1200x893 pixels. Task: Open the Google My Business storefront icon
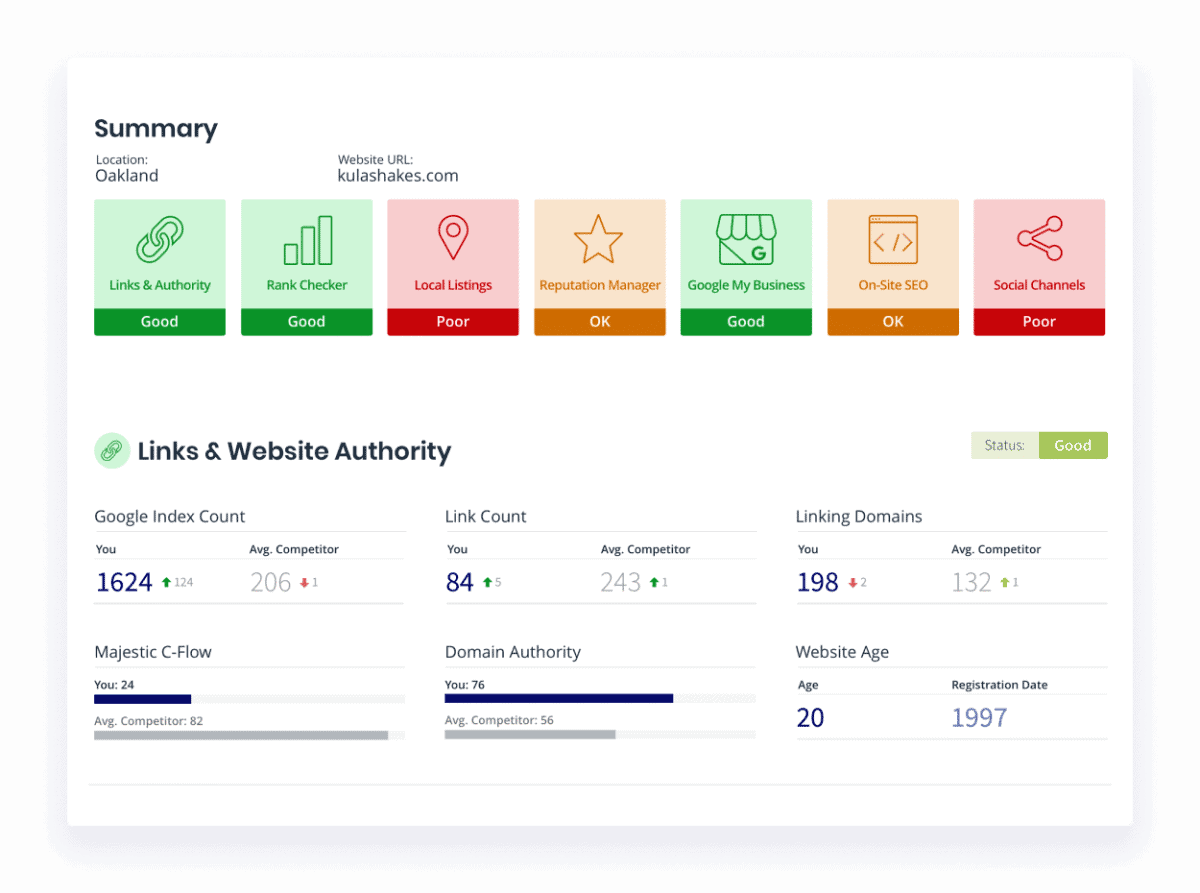point(746,240)
